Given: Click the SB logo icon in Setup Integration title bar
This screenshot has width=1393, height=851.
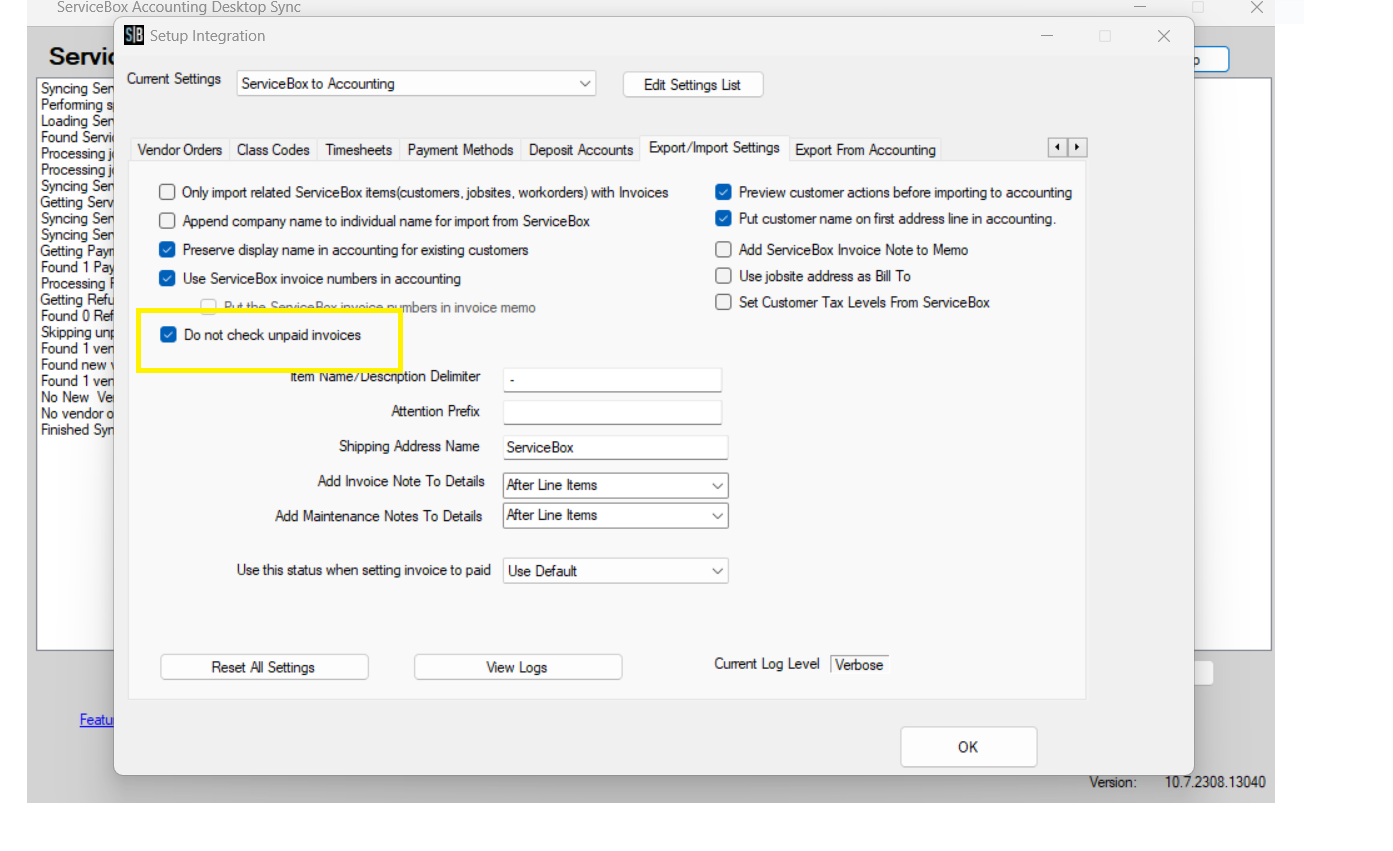Looking at the screenshot, I should point(134,35).
